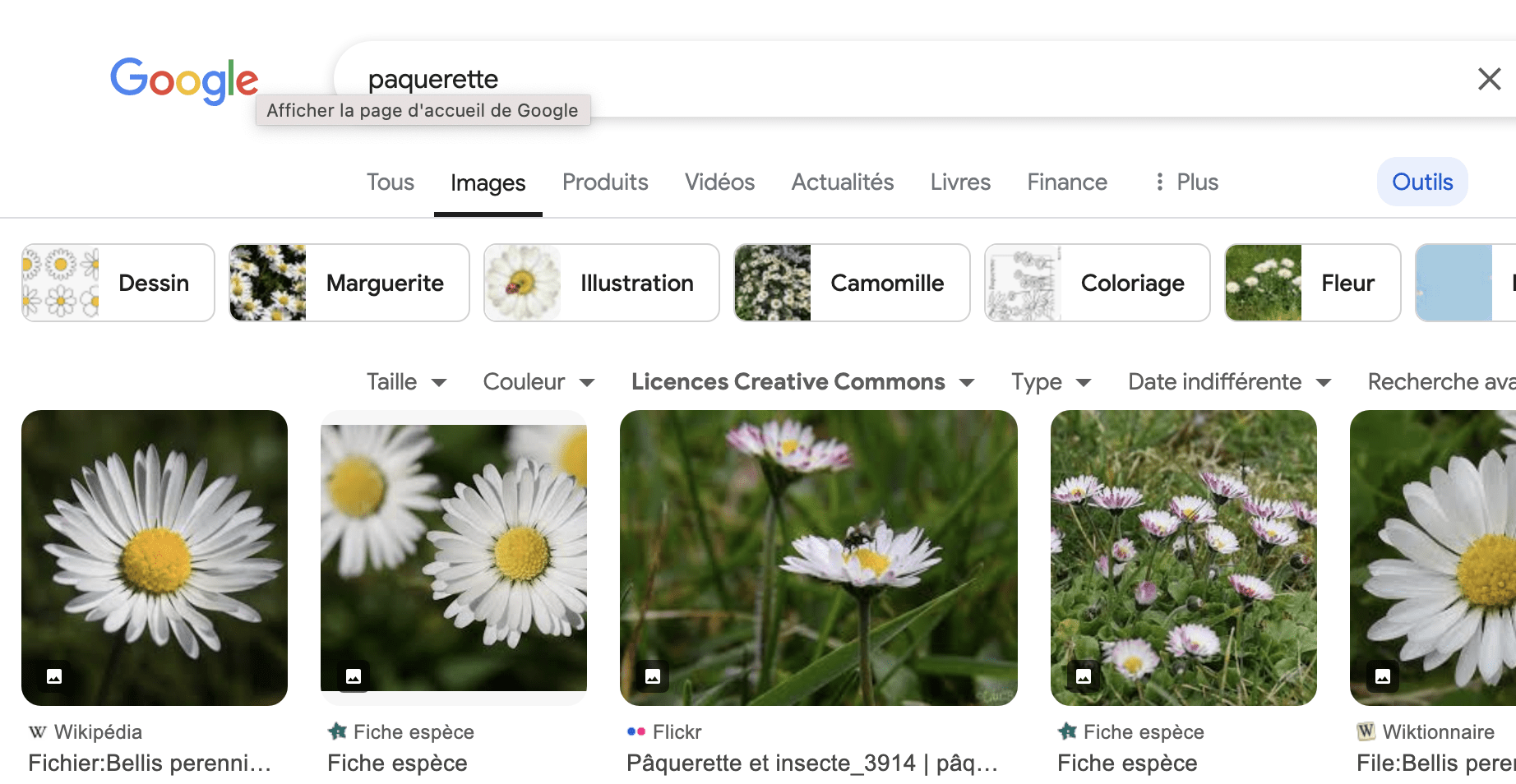This screenshot has width=1516, height=784.
Task: Toggle the Outils button
Action: (1422, 182)
